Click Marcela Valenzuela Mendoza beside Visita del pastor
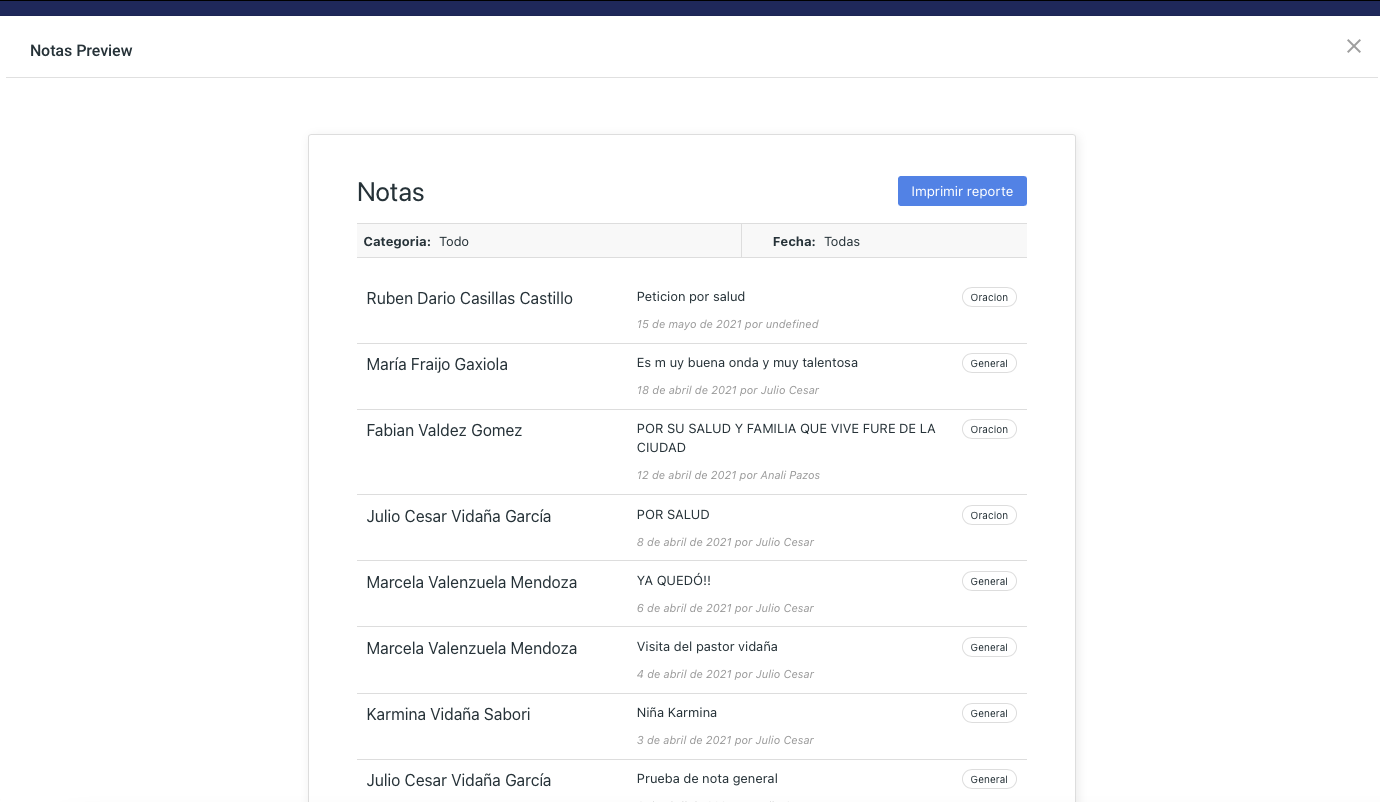The height and width of the screenshot is (802, 1380). pos(472,648)
